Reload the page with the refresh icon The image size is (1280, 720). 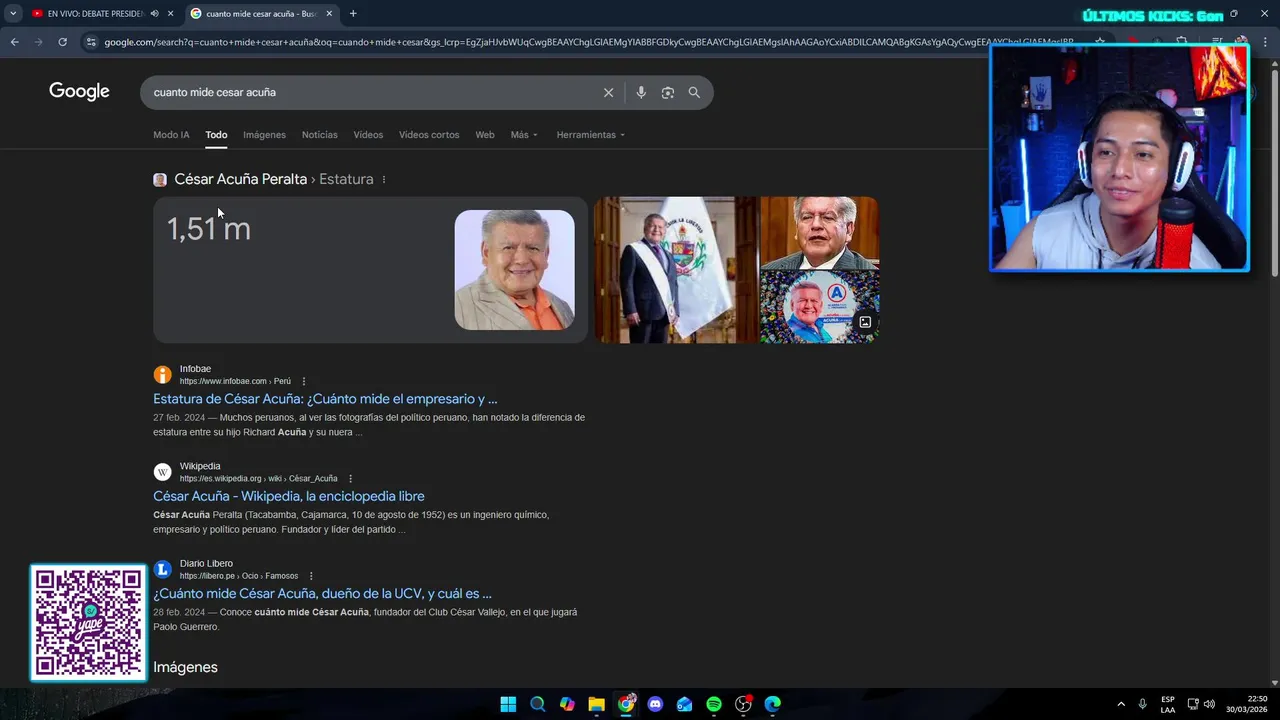(x=62, y=42)
